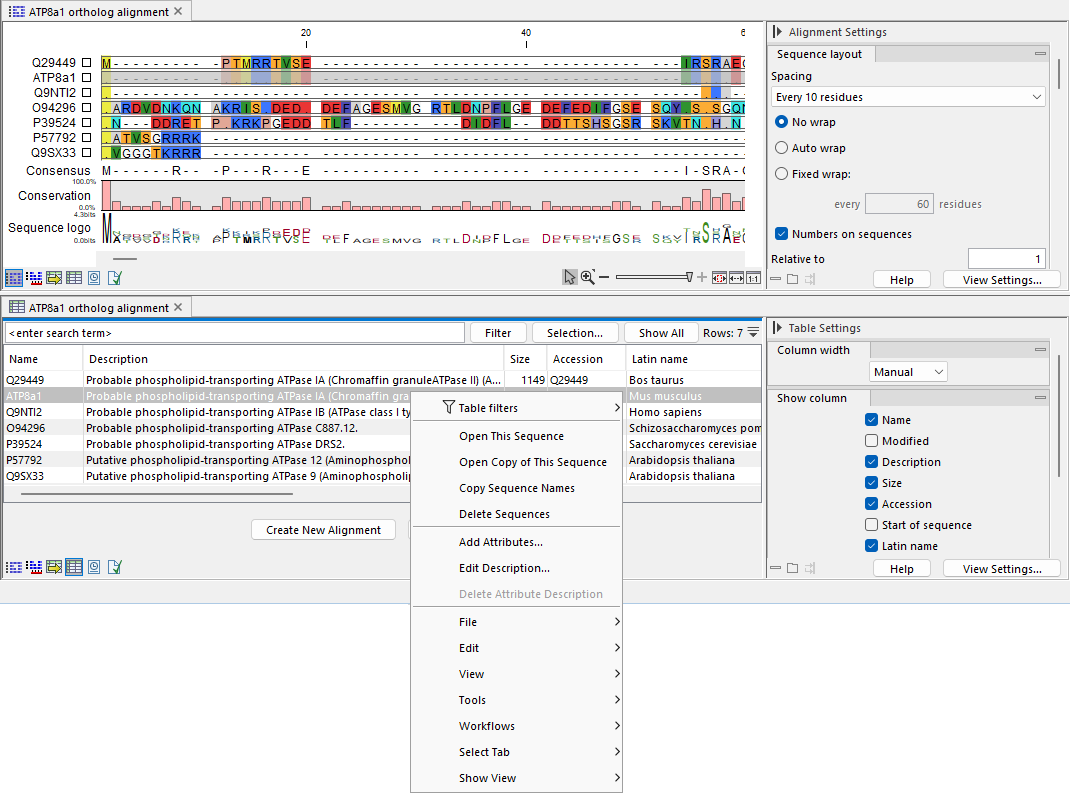Image resolution: width=1070 pixels, height=797 pixels.
Task: Click the Filter button
Action: point(498,333)
